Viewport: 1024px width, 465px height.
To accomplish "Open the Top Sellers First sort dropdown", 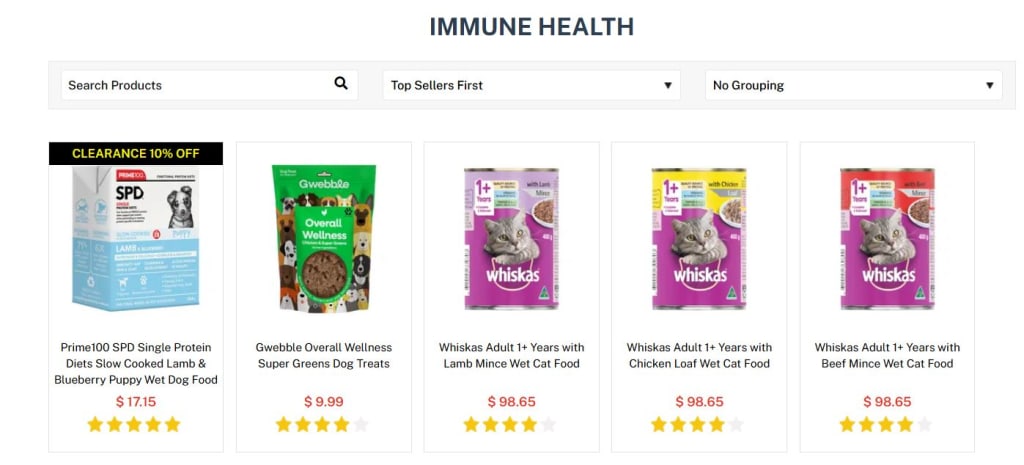I will [x=532, y=85].
